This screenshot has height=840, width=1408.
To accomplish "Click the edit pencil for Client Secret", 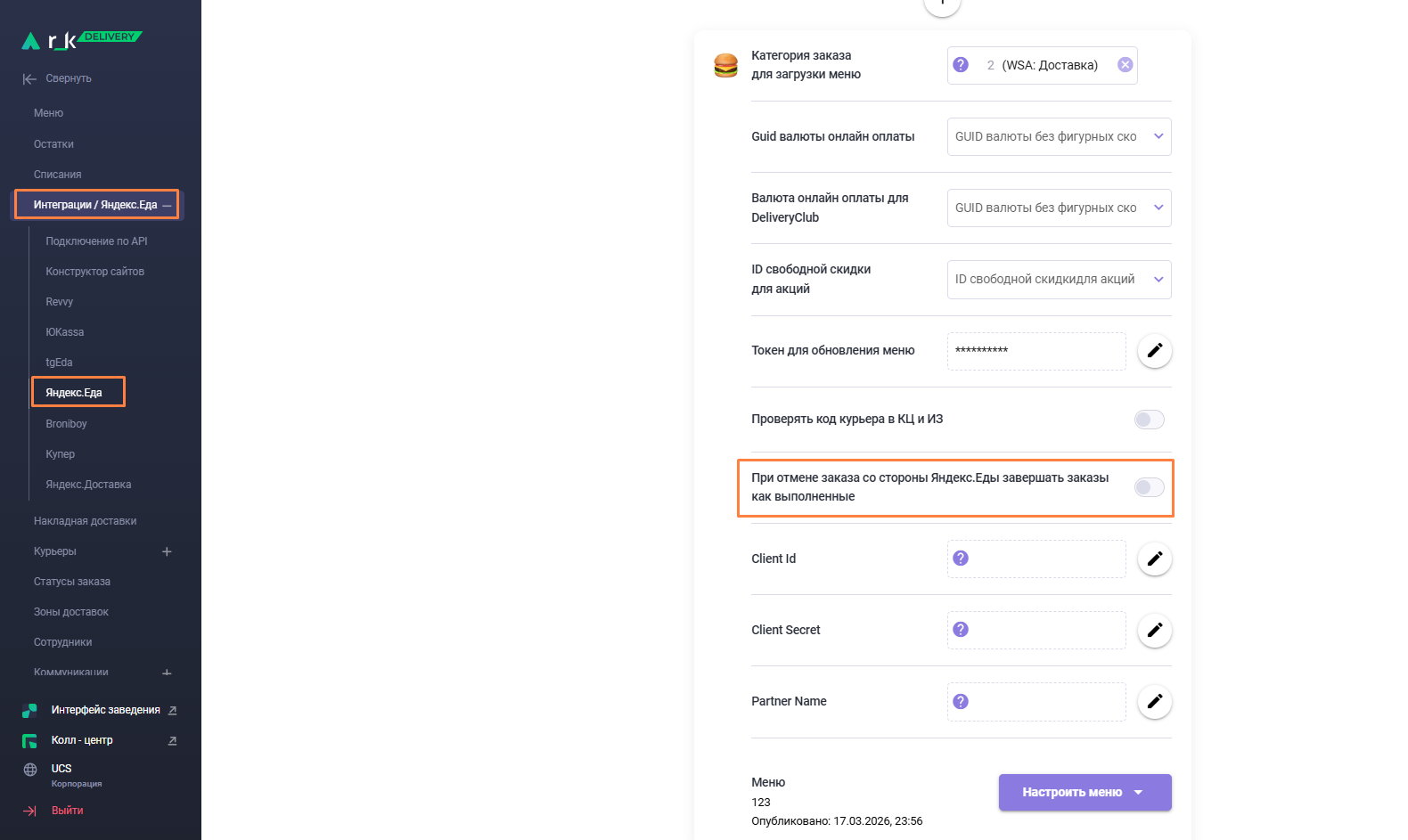I will click(x=1154, y=630).
